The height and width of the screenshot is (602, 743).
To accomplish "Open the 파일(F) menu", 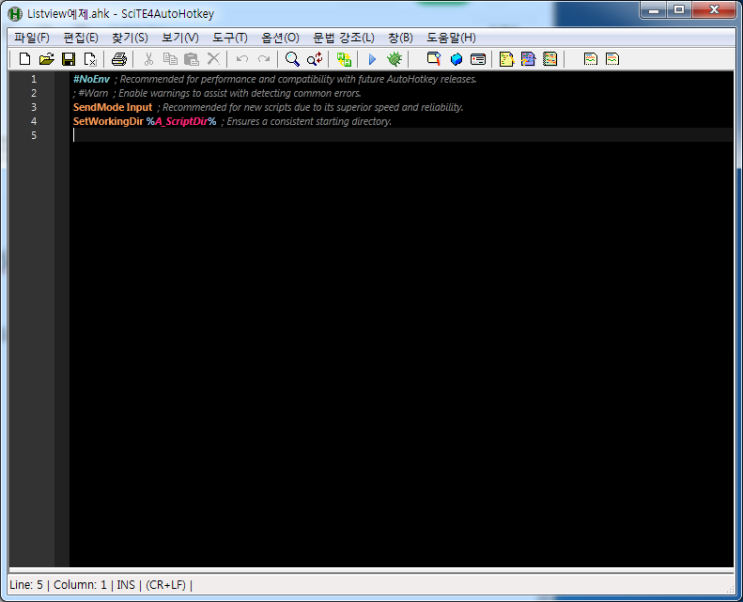I will coord(31,37).
